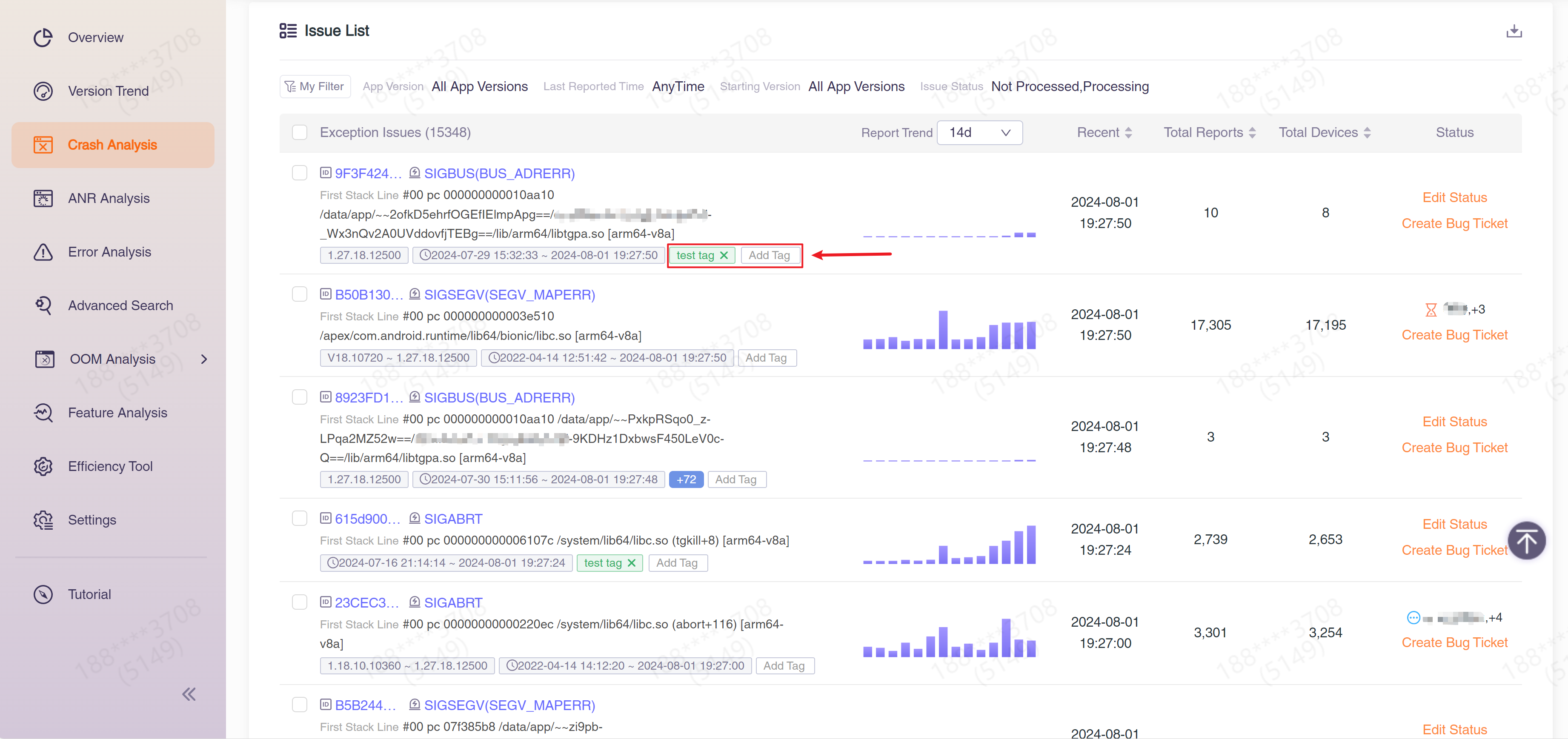
Task: Download the issue list via export icon
Action: 1514,31
